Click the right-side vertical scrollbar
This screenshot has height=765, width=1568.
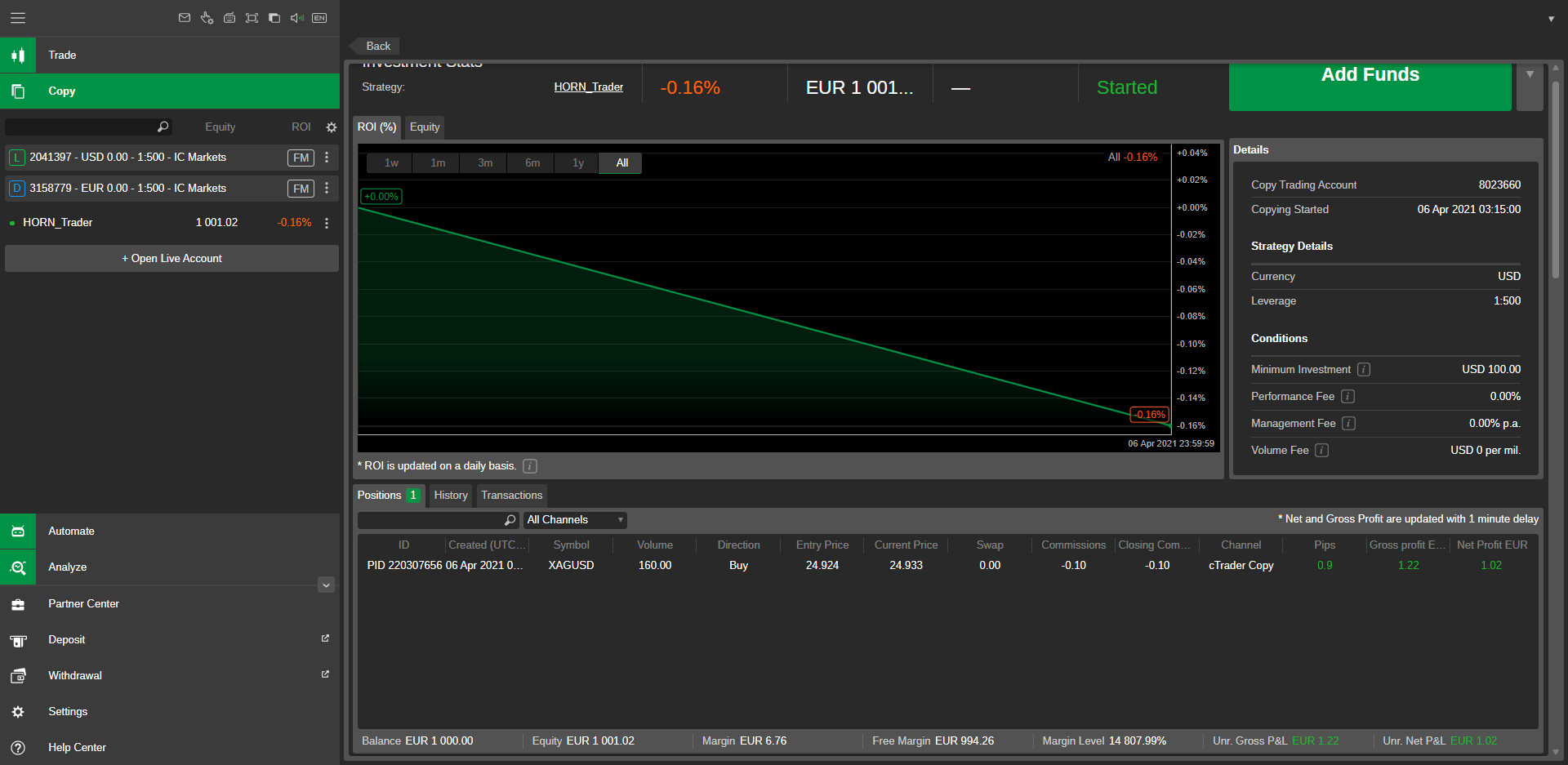click(1556, 180)
